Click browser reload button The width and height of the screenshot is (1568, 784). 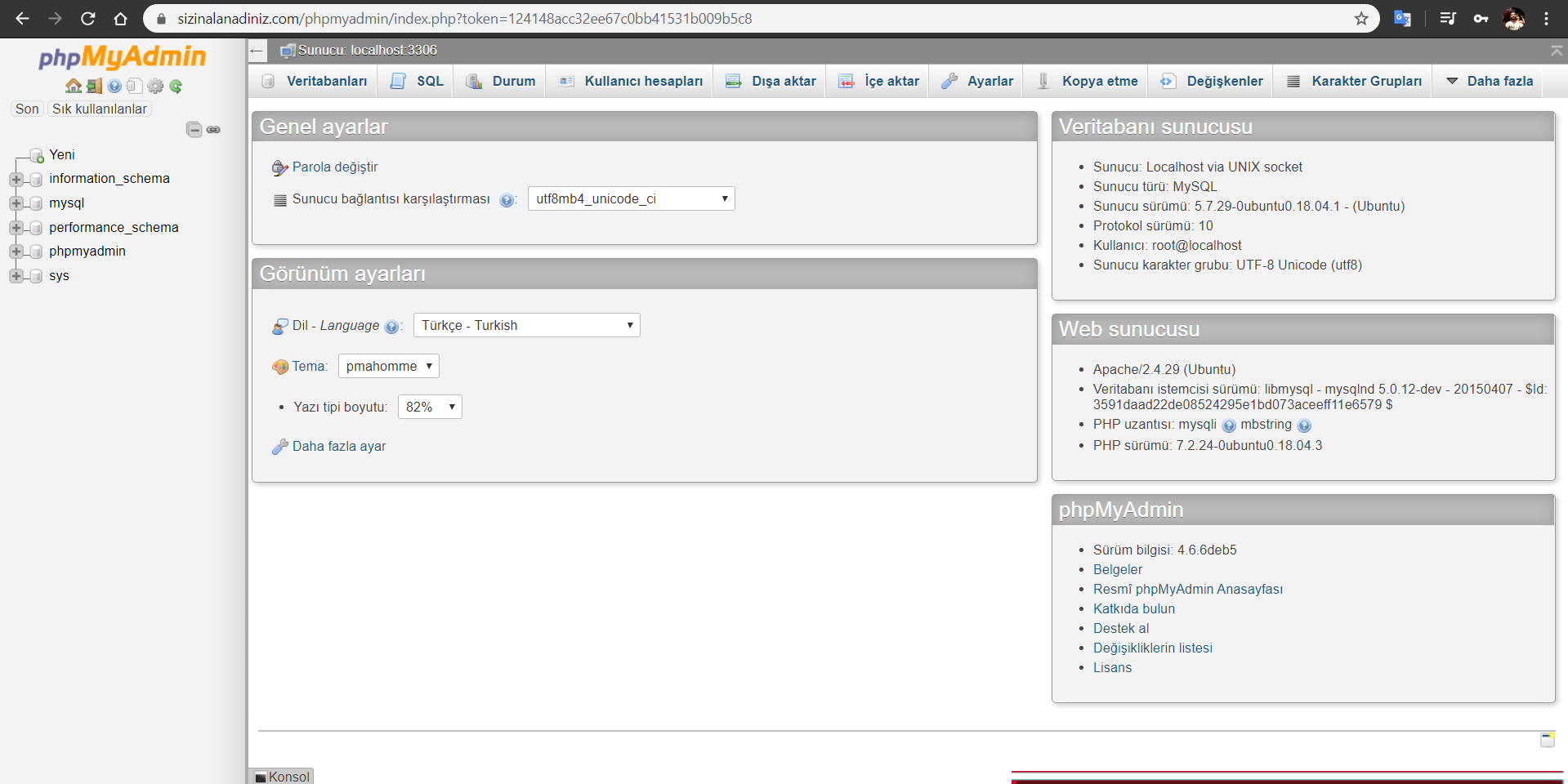point(88,18)
